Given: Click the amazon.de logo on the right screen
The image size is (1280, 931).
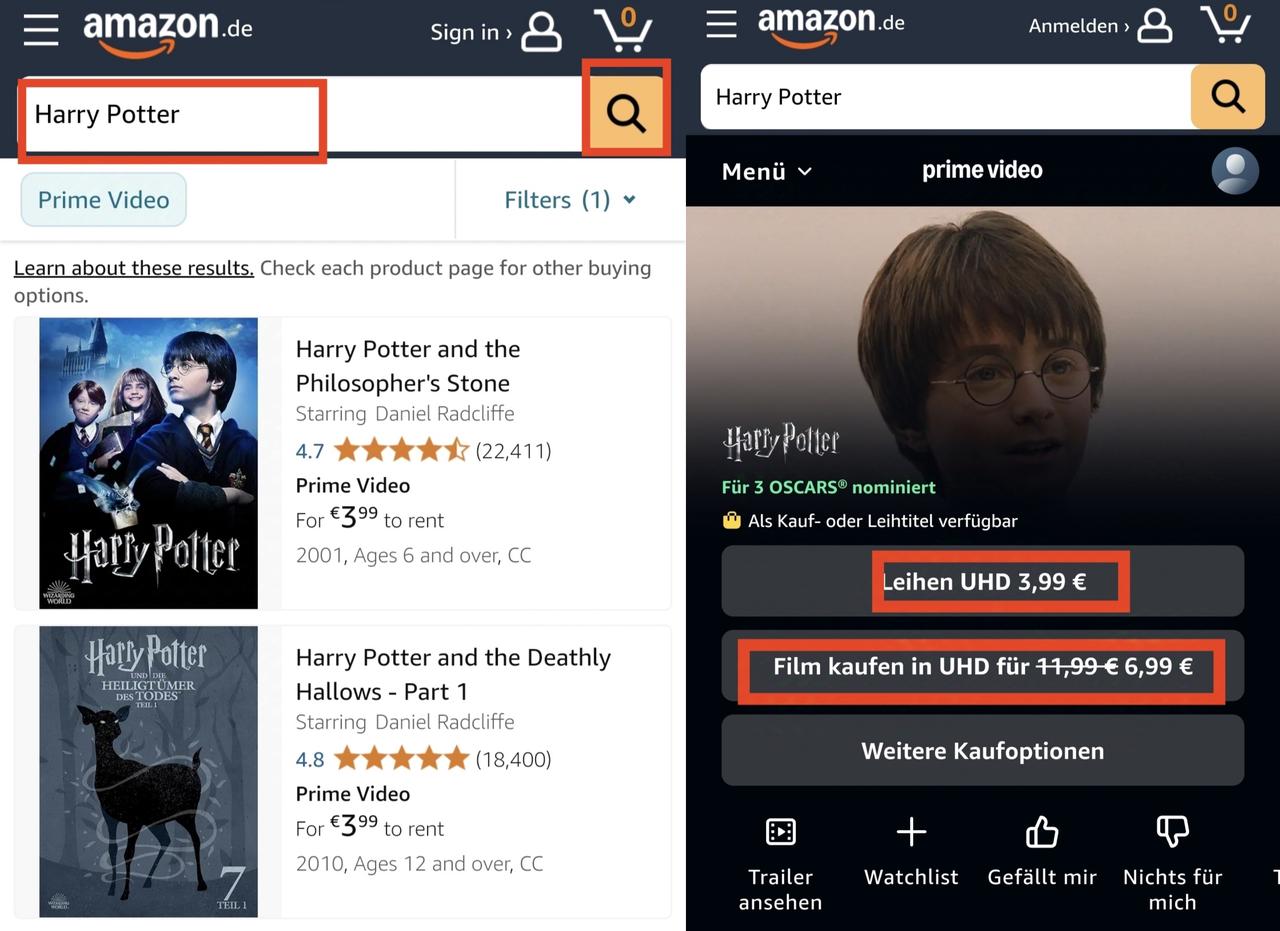Looking at the screenshot, I should pyautogui.click(x=831, y=26).
